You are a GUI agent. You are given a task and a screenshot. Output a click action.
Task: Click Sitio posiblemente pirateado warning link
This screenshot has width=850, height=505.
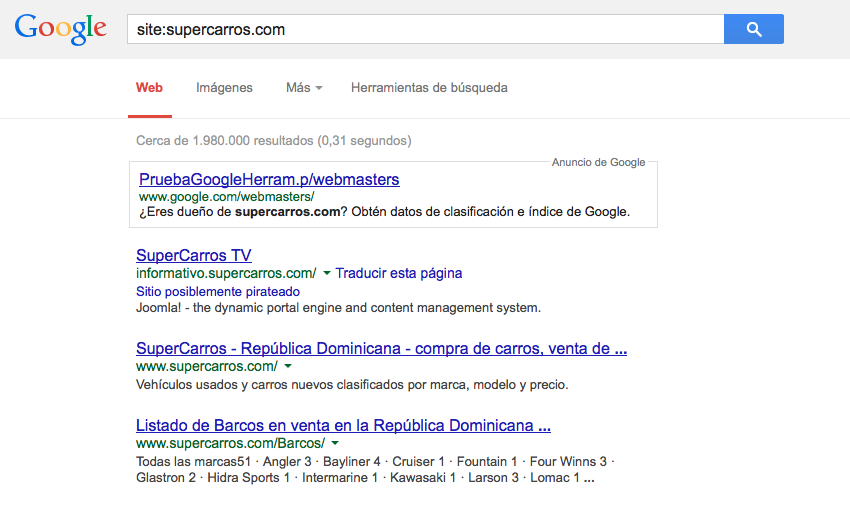(218, 292)
